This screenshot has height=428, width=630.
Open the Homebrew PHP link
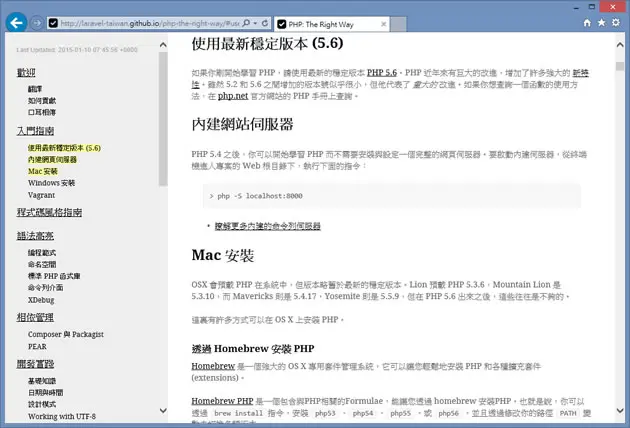[222, 401]
